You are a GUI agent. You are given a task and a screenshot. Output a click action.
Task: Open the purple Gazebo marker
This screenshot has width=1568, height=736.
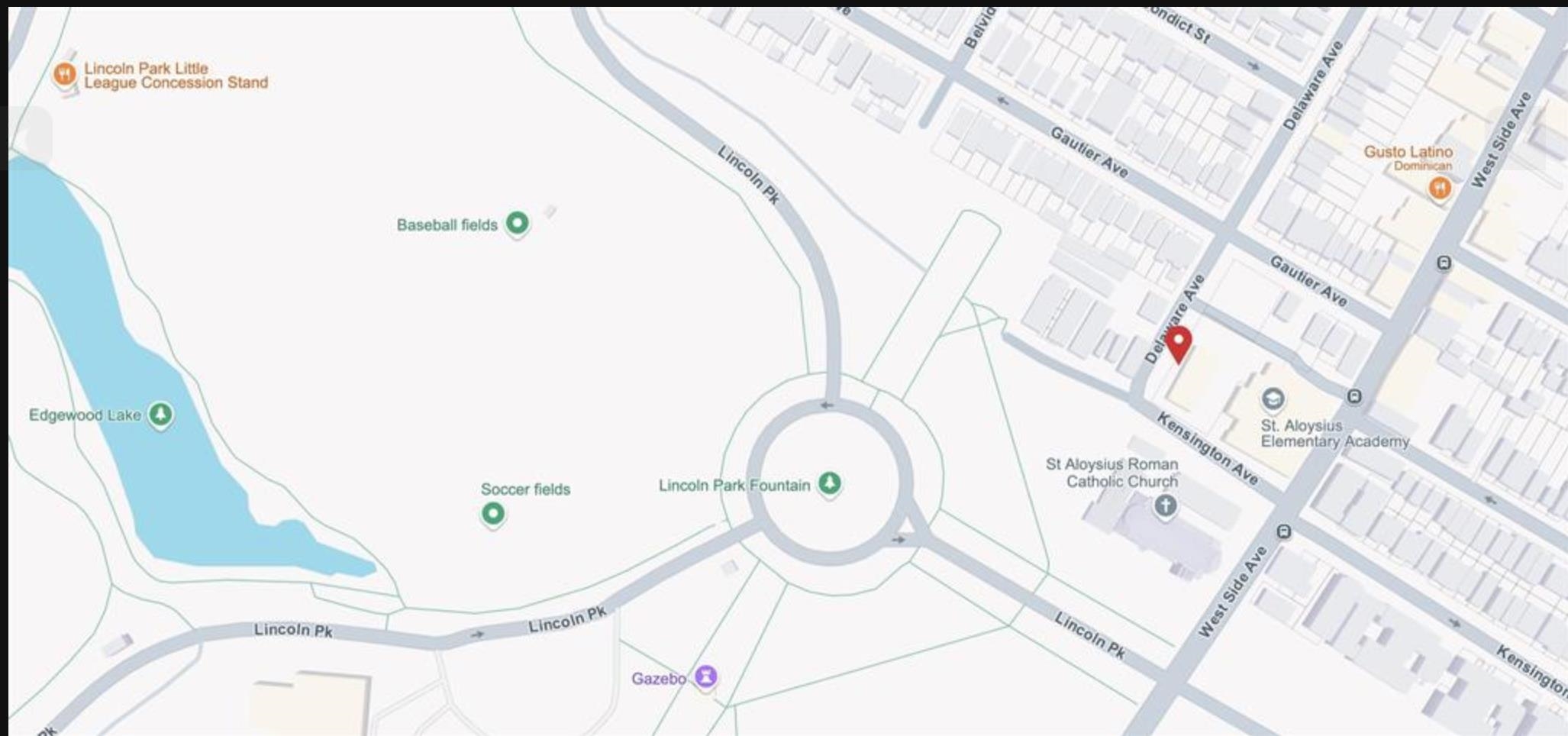point(706,676)
